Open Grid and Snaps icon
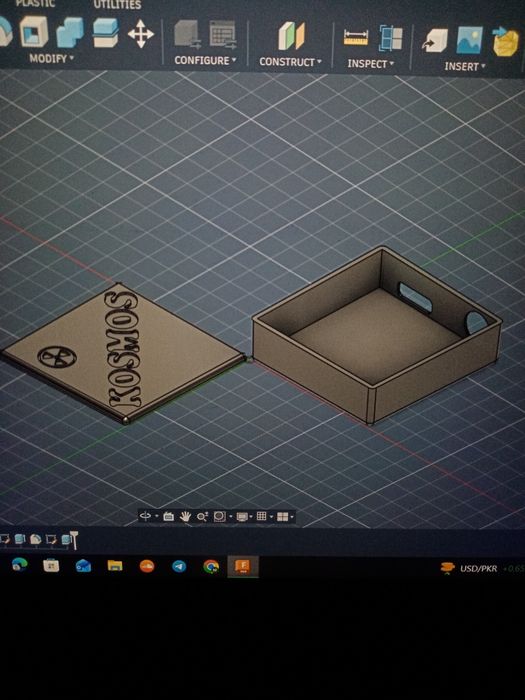The image size is (525, 700). 262,516
